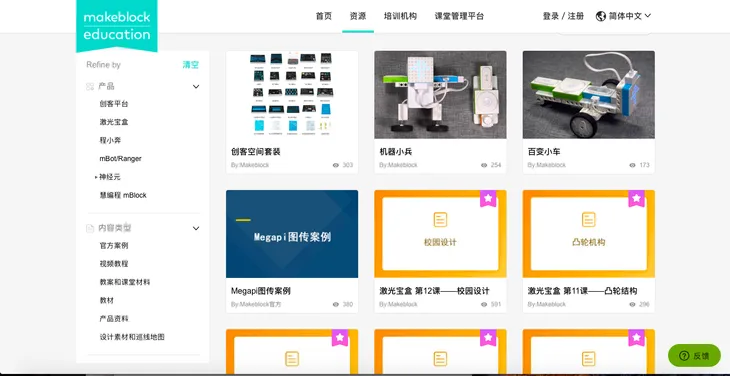
Task: Filter content by 官方案例
Action: [x=114, y=245]
